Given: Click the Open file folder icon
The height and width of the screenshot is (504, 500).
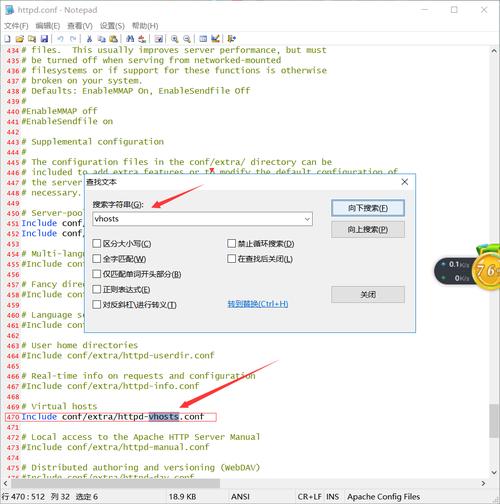Looking at the screenshot, I should pyautogui.click(x=20, y=39).
